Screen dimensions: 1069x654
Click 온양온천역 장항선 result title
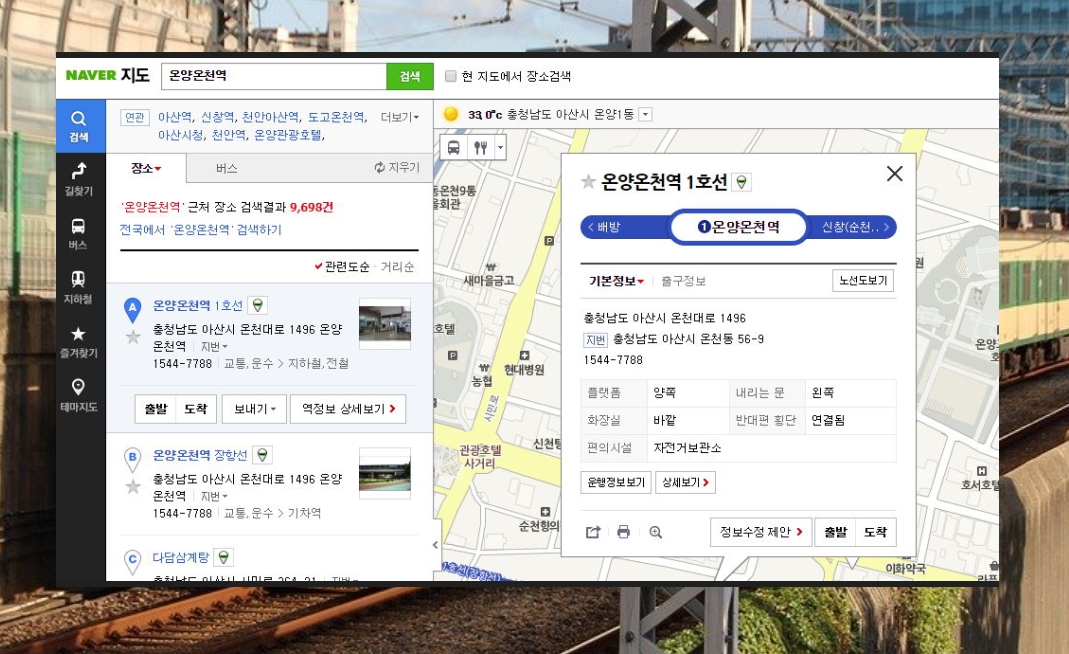tap(200, 455)
